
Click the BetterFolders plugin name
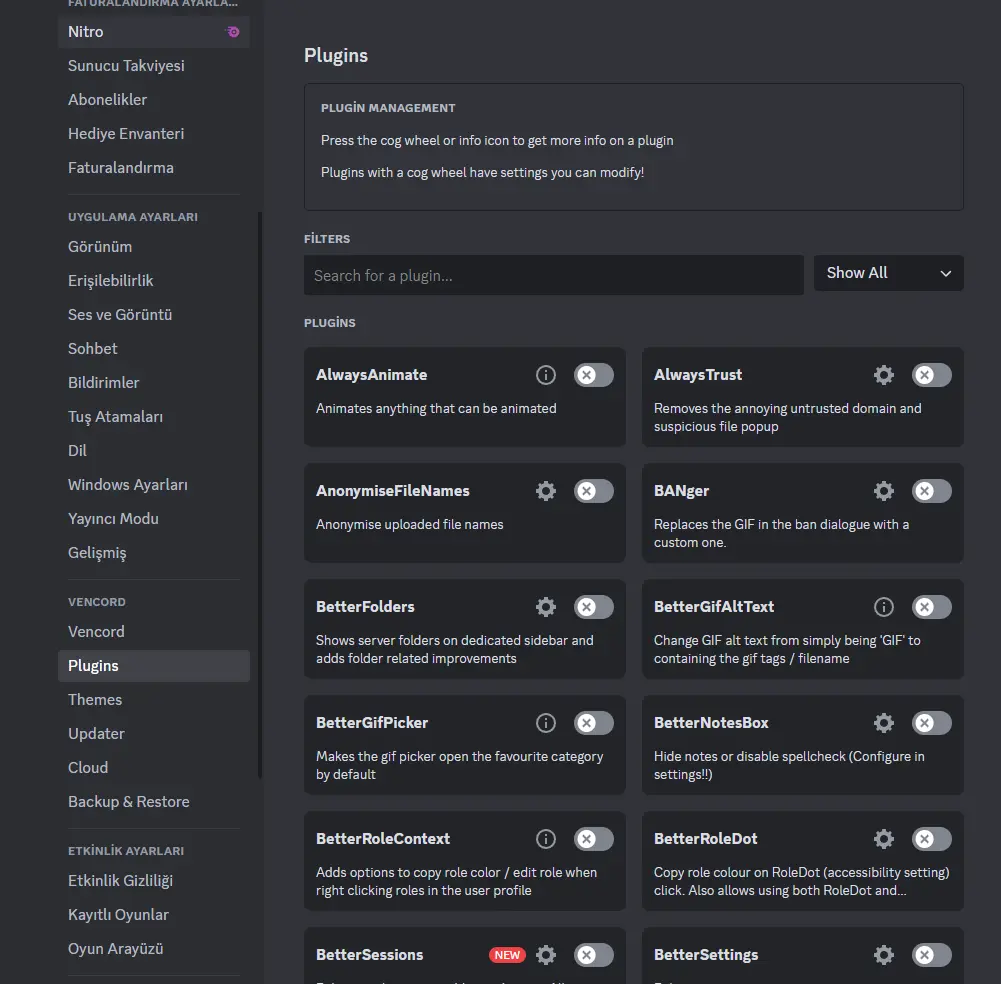coord(365,607)
